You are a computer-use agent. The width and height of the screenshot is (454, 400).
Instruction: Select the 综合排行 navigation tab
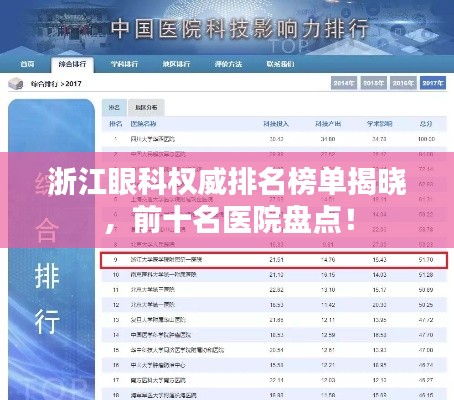[72, 64]
